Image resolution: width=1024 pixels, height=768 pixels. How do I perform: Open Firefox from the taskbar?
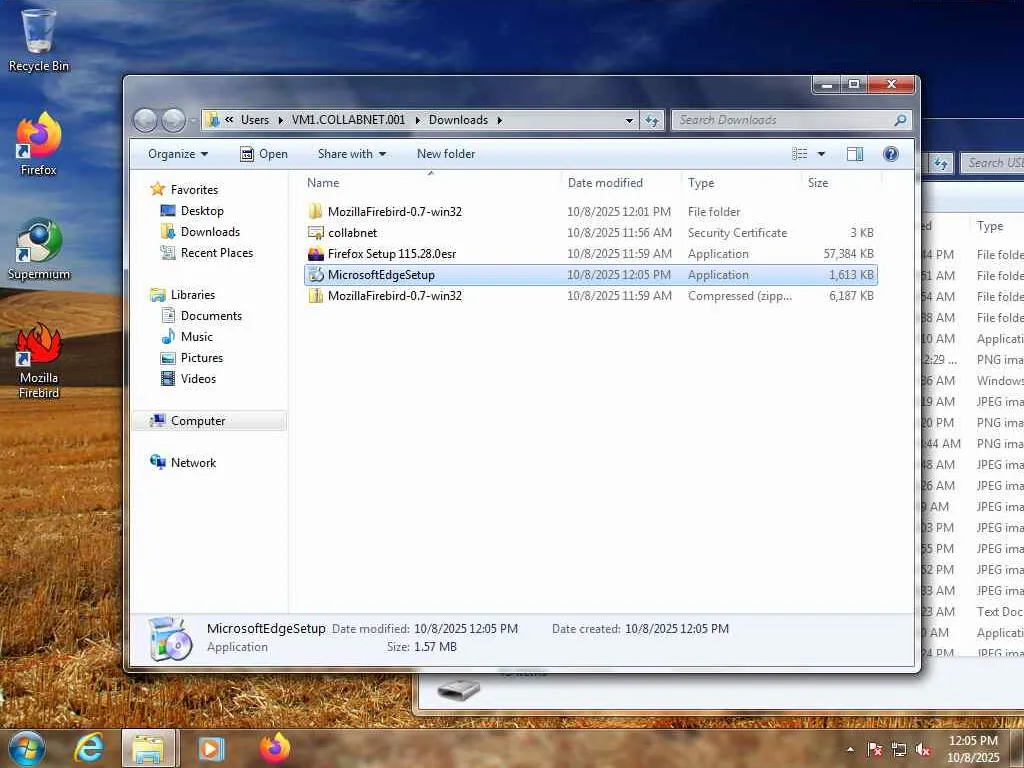pos(275,748)
